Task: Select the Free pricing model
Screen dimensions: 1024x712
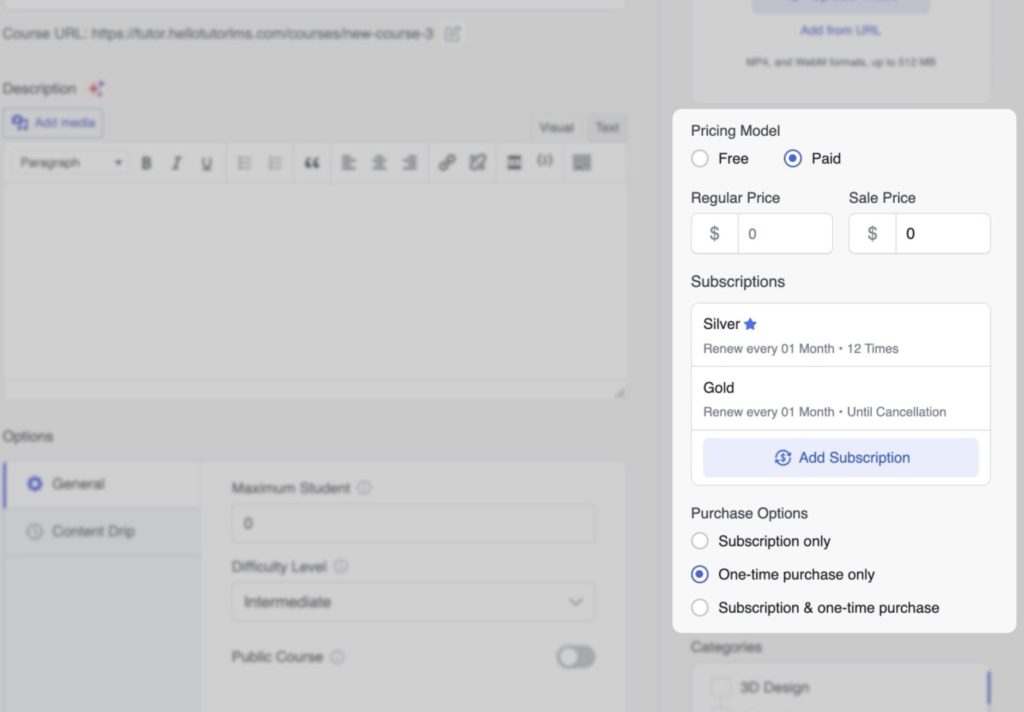Action: [x=700, y=158]
